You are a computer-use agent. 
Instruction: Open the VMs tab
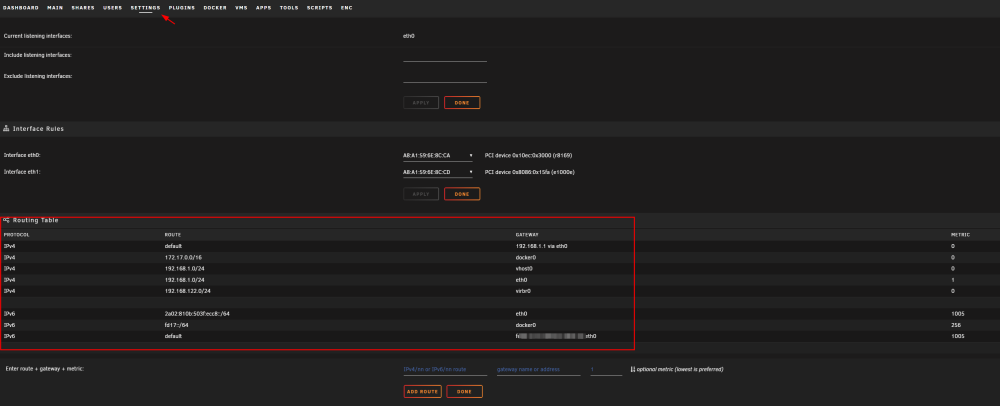(x=241, y=8)
